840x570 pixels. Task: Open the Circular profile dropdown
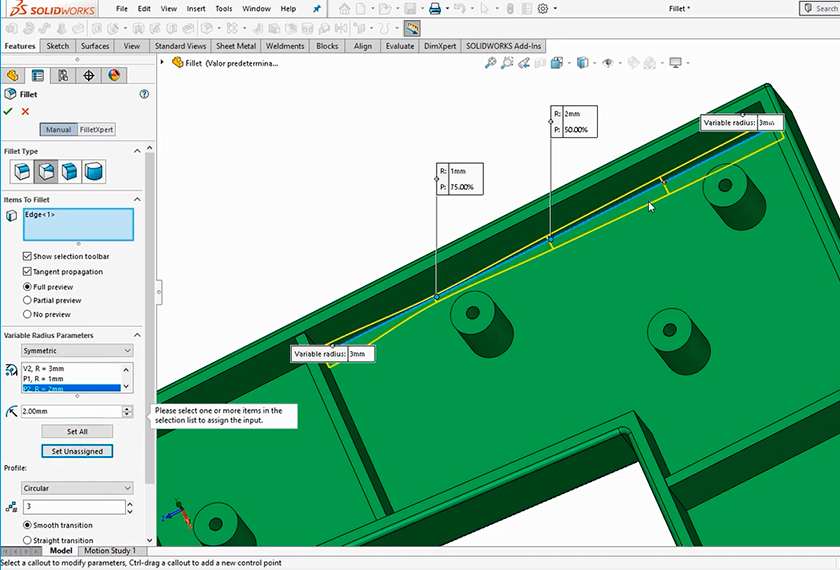77,488
